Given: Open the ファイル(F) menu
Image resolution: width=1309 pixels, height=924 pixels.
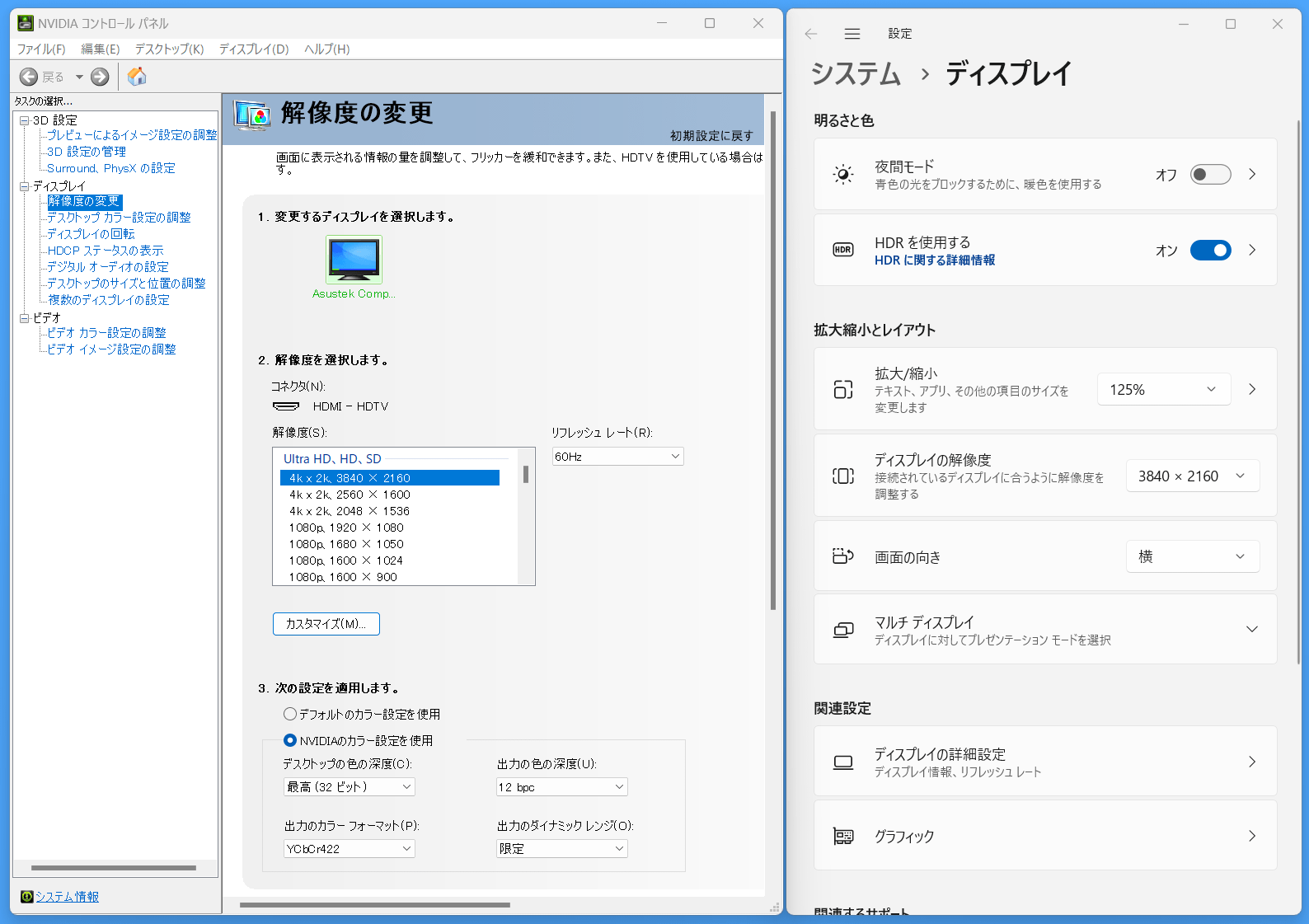Looking at the screenshot, I should [x=41, y=49].
